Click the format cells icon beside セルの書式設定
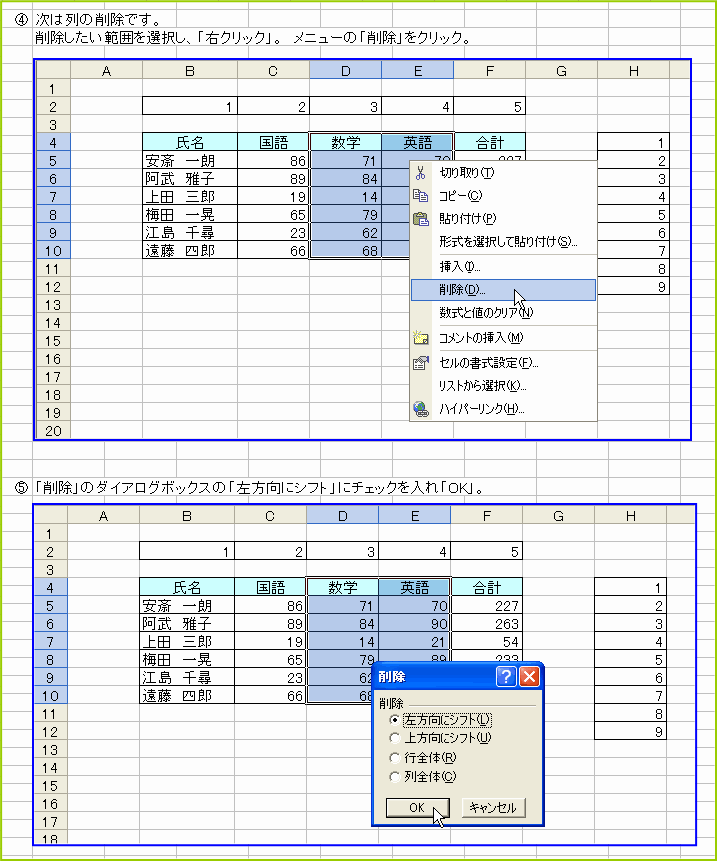Screen dimensions: 717x861 click(421, 363)
